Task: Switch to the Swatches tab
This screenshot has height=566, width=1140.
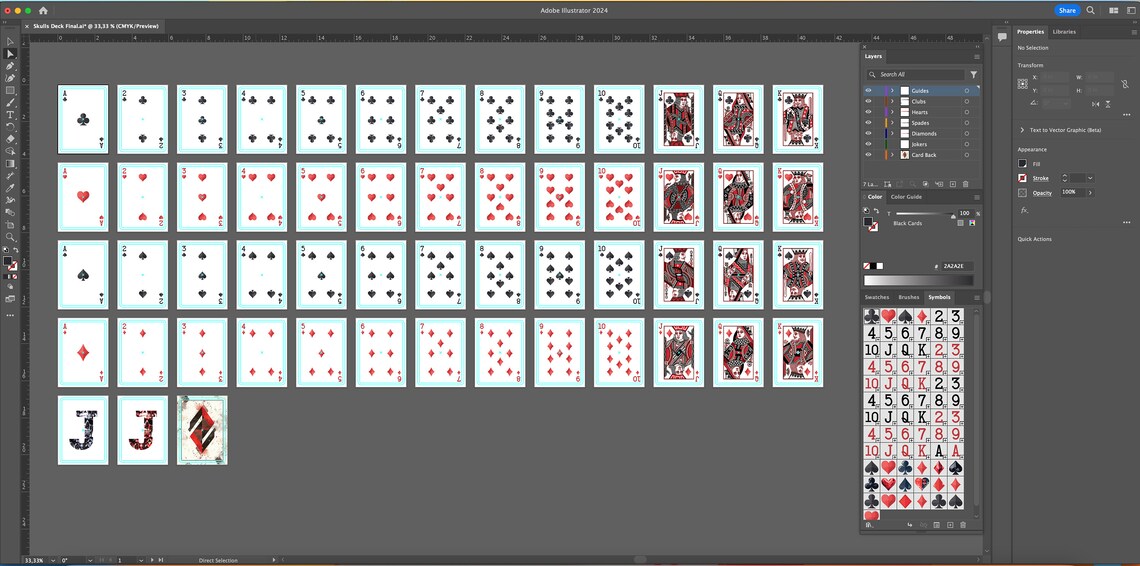Action: point(876,297)
